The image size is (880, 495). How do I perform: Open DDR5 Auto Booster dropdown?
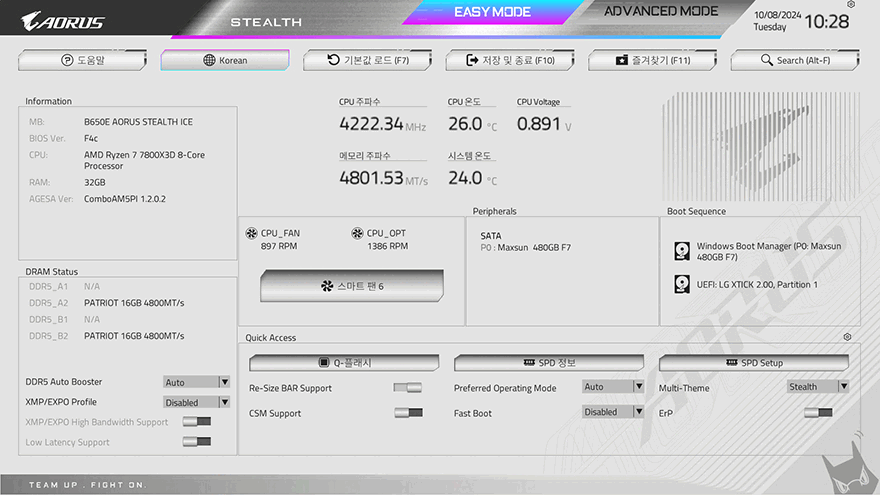(196, 382)
